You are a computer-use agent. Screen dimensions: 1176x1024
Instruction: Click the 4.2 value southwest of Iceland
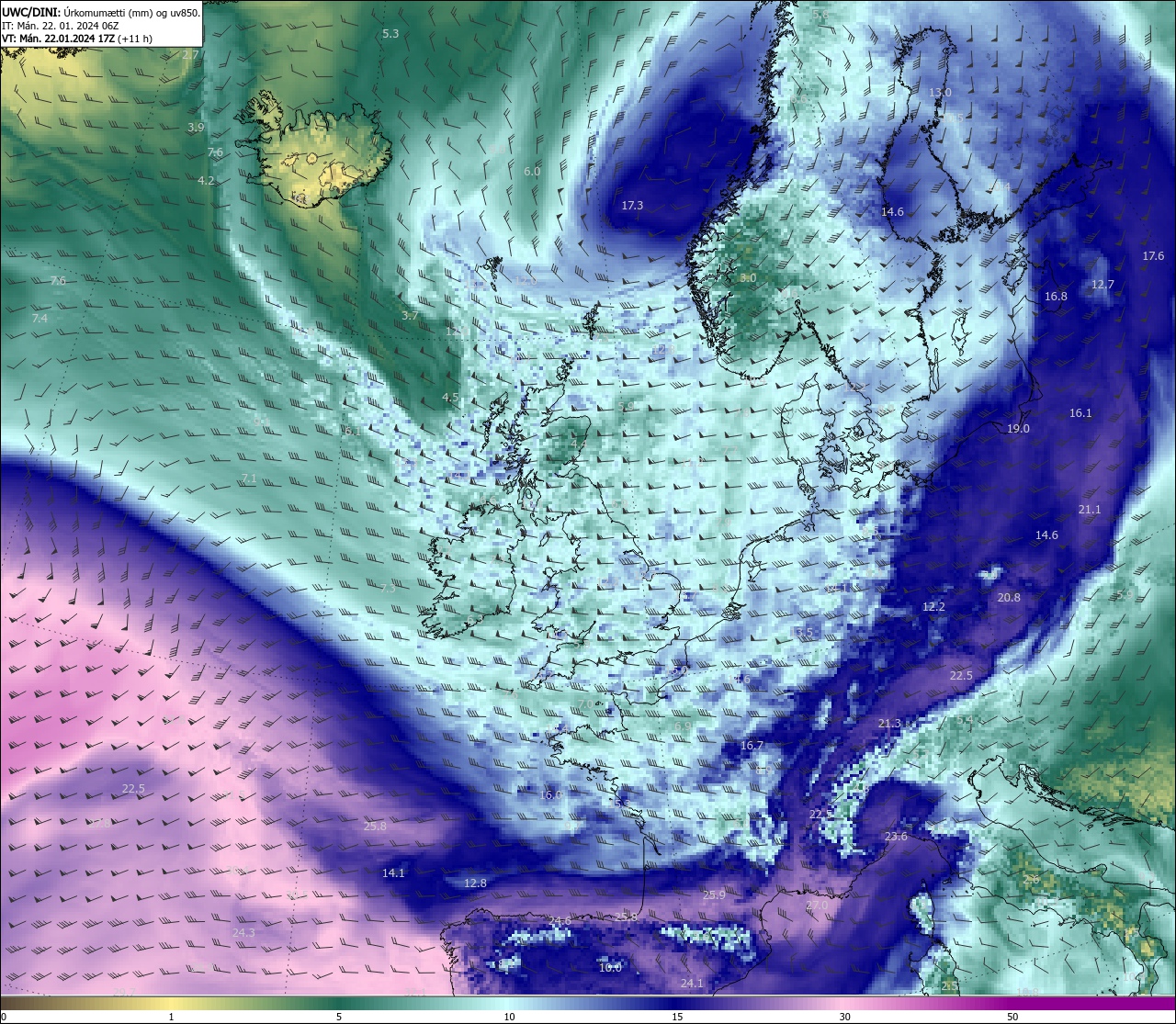[x=206, y=181]
